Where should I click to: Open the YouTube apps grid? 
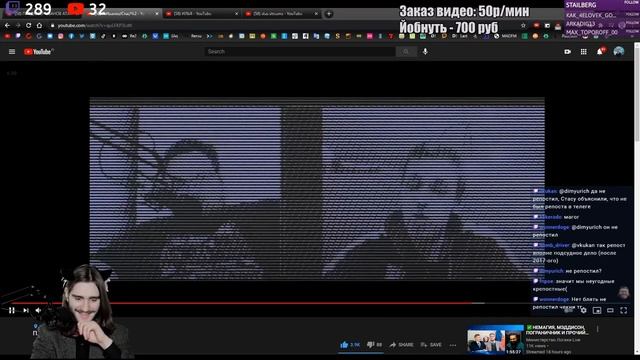click(x=584, y=51)
